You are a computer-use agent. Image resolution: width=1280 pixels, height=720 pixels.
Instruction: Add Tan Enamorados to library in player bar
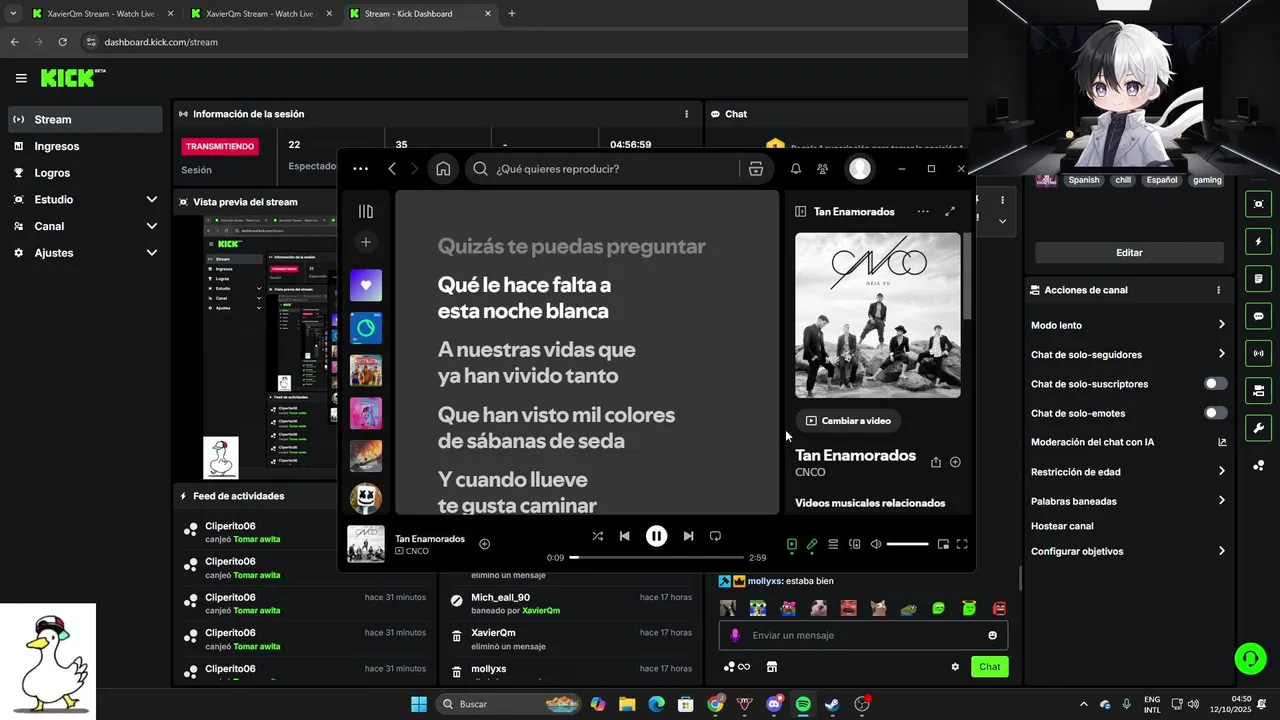point(484,544)
